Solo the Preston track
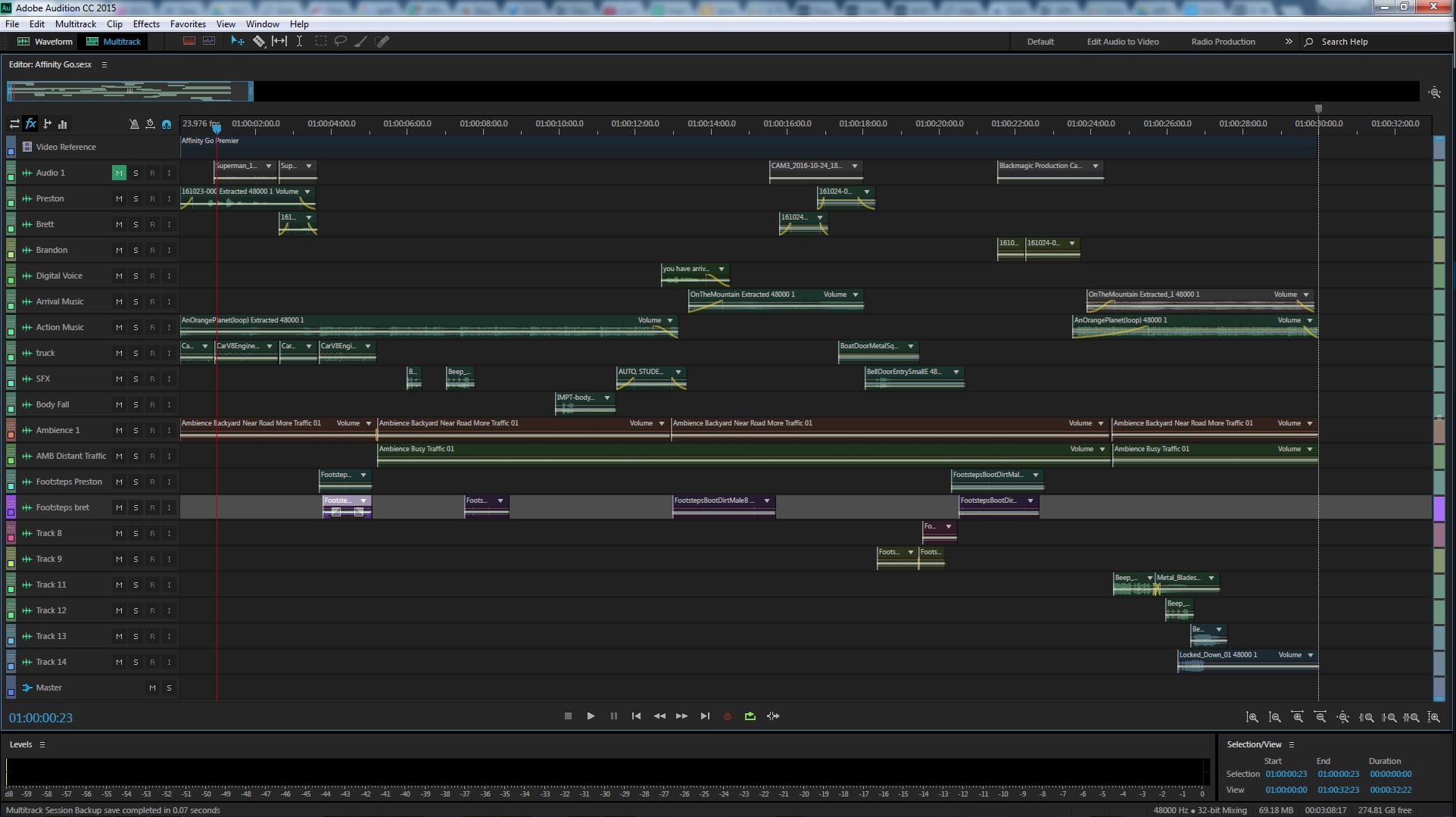This screenshot has height=817, width=1456. tap(136, 198)
